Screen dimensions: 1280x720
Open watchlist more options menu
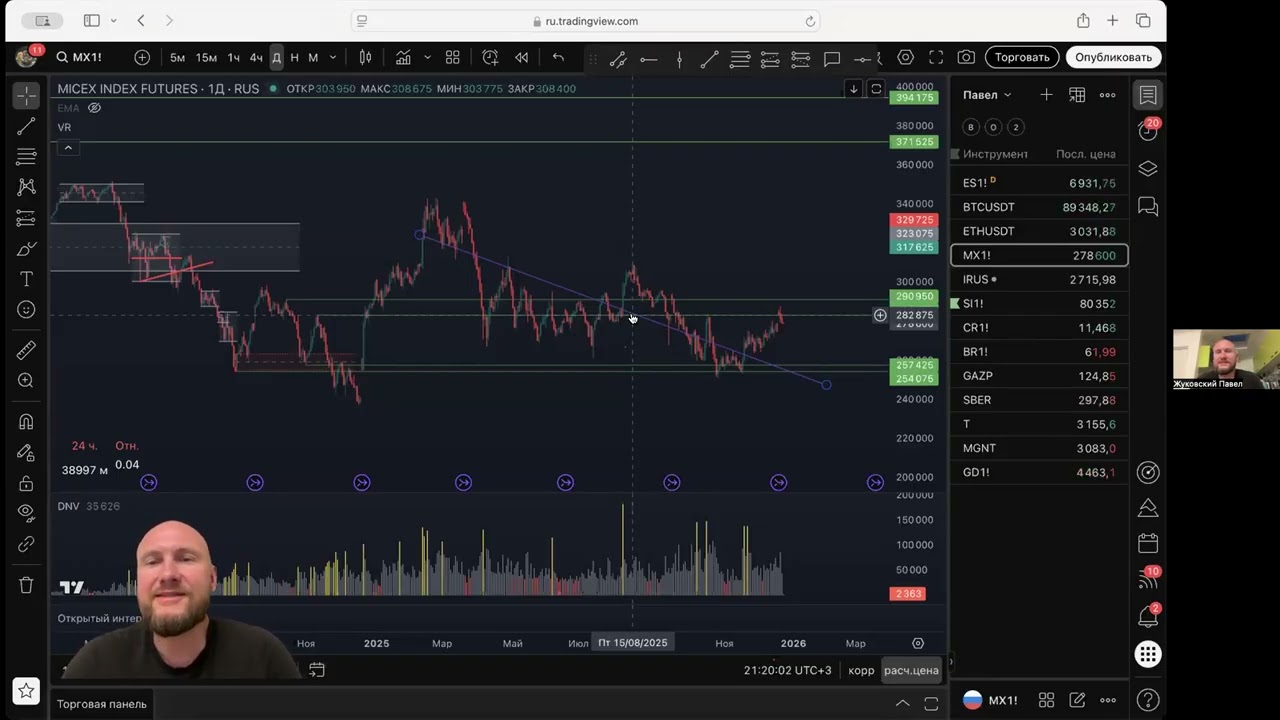pyautogui.click(x=1107, y=95)
